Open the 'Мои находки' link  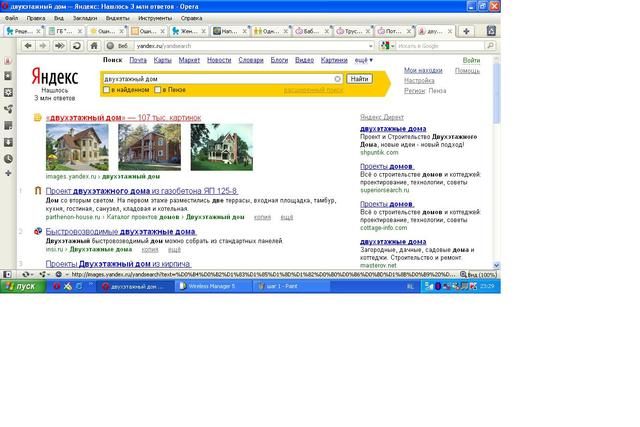[x=423, y=70]
